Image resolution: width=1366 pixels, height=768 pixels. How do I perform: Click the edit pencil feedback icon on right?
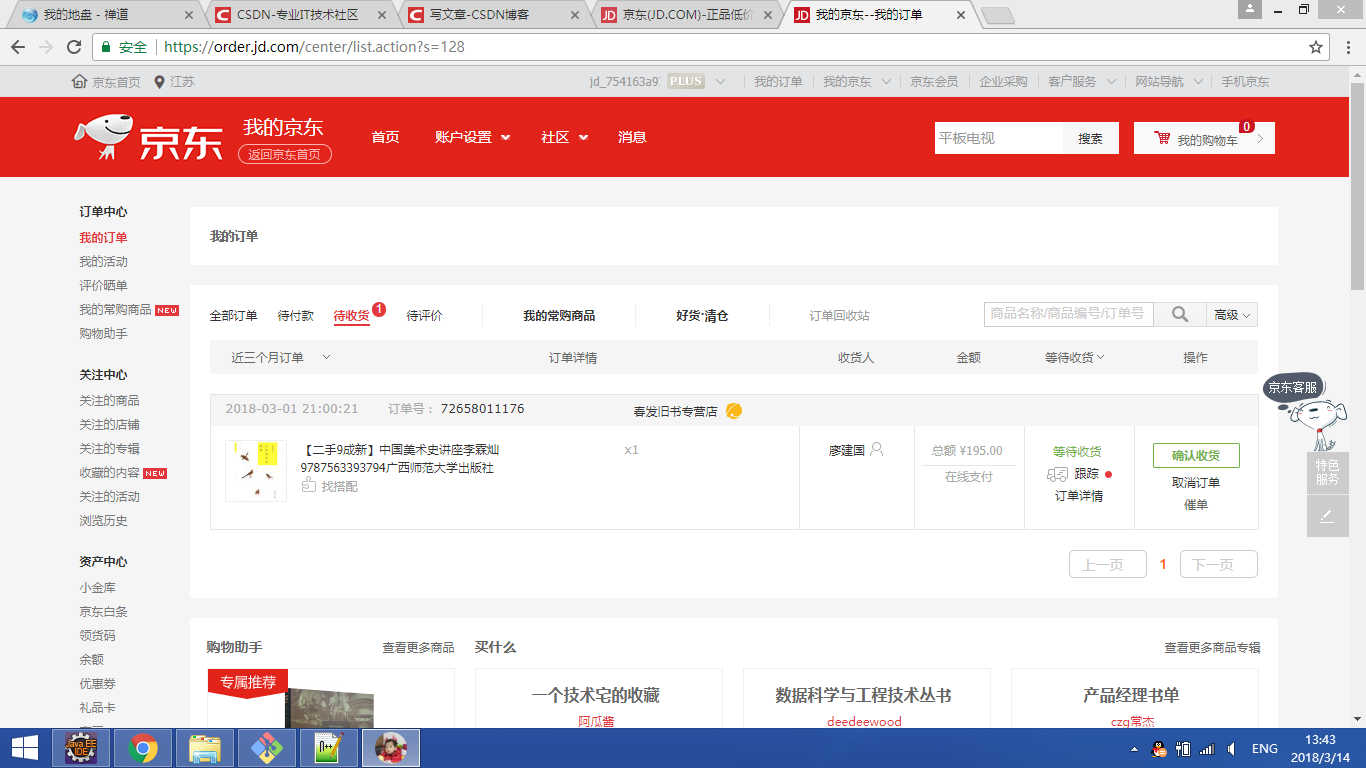pyautogui.click(x=1327, y=516)
